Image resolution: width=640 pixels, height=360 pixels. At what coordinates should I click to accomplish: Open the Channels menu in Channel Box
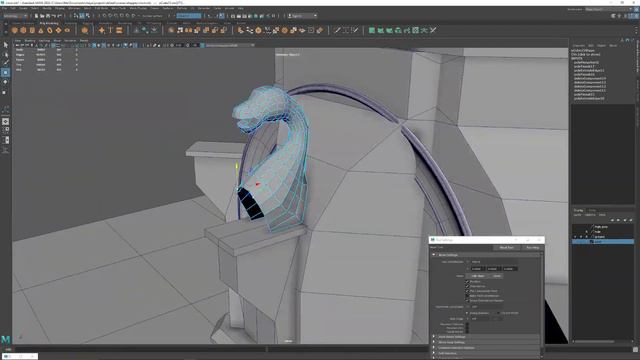578,46
